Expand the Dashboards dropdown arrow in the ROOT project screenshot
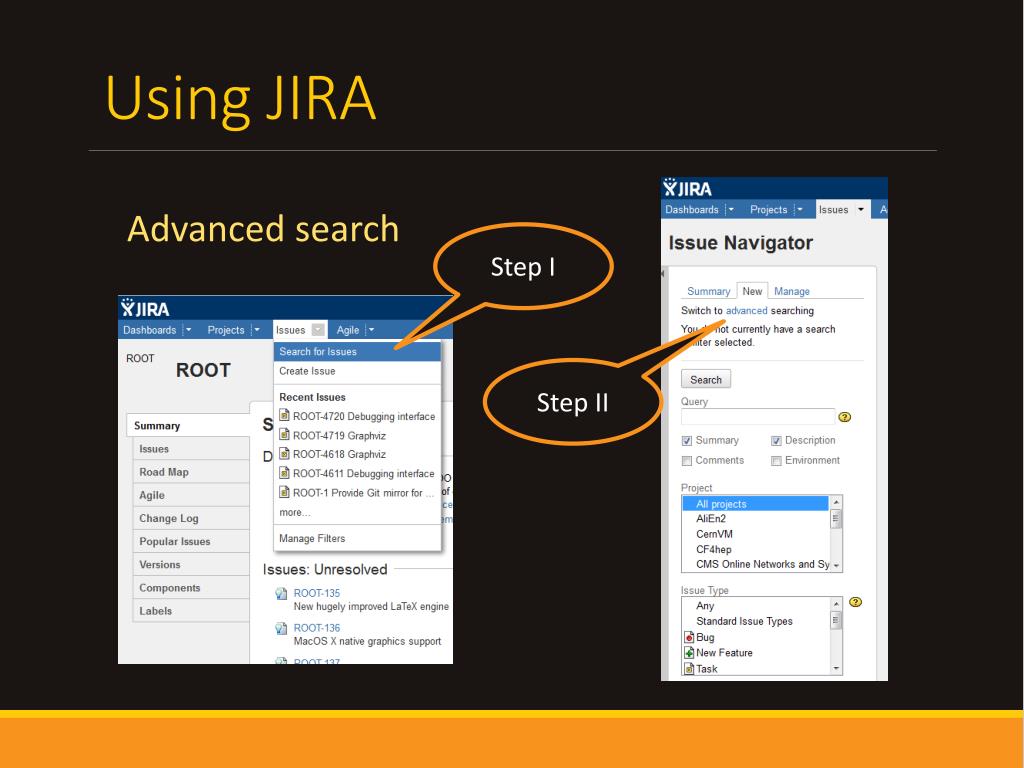The image size is (1024, 768). coord(188,330)
